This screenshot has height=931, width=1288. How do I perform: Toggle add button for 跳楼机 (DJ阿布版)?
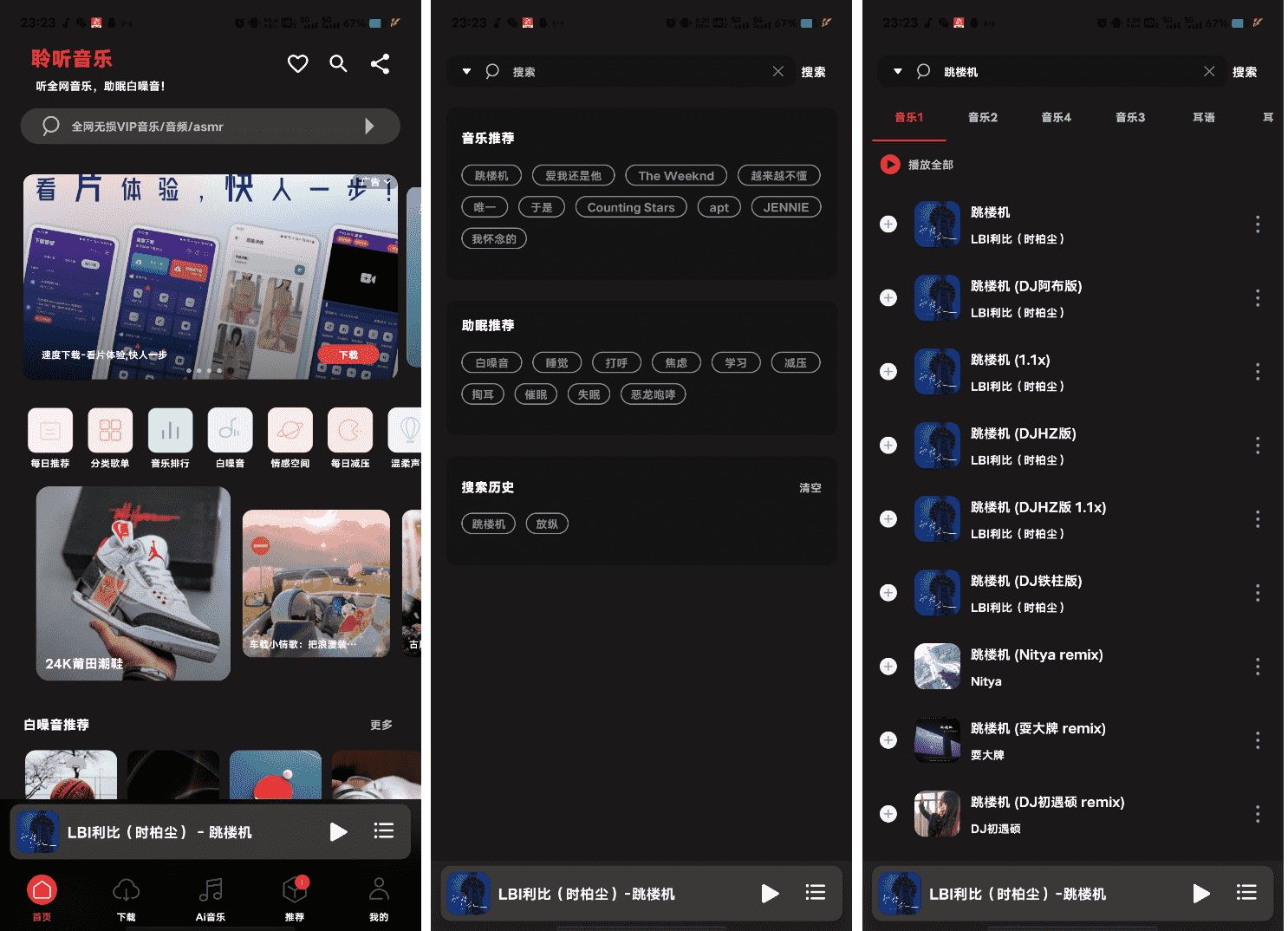pyautogui.click(x=888, y=298)
